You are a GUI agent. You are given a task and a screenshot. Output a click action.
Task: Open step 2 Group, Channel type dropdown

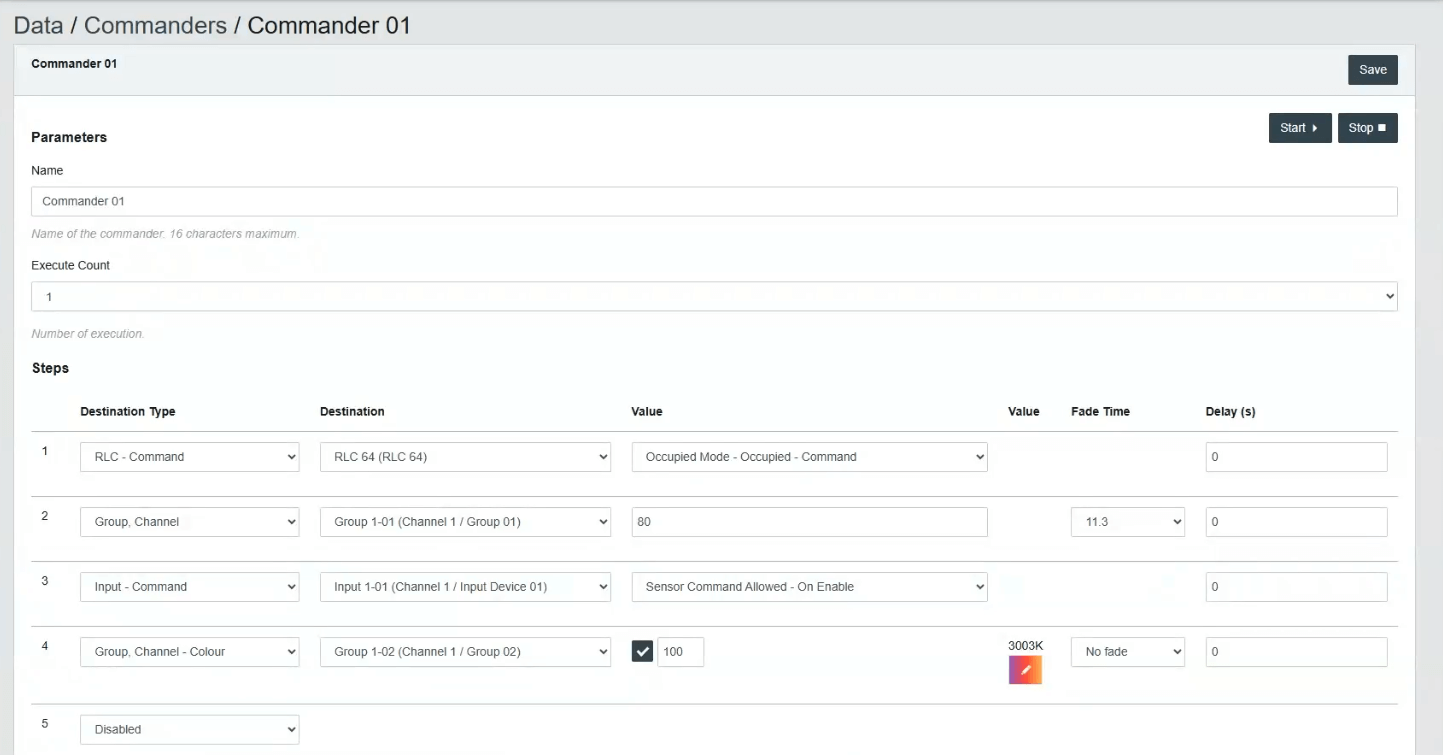[x=189, y=522]
